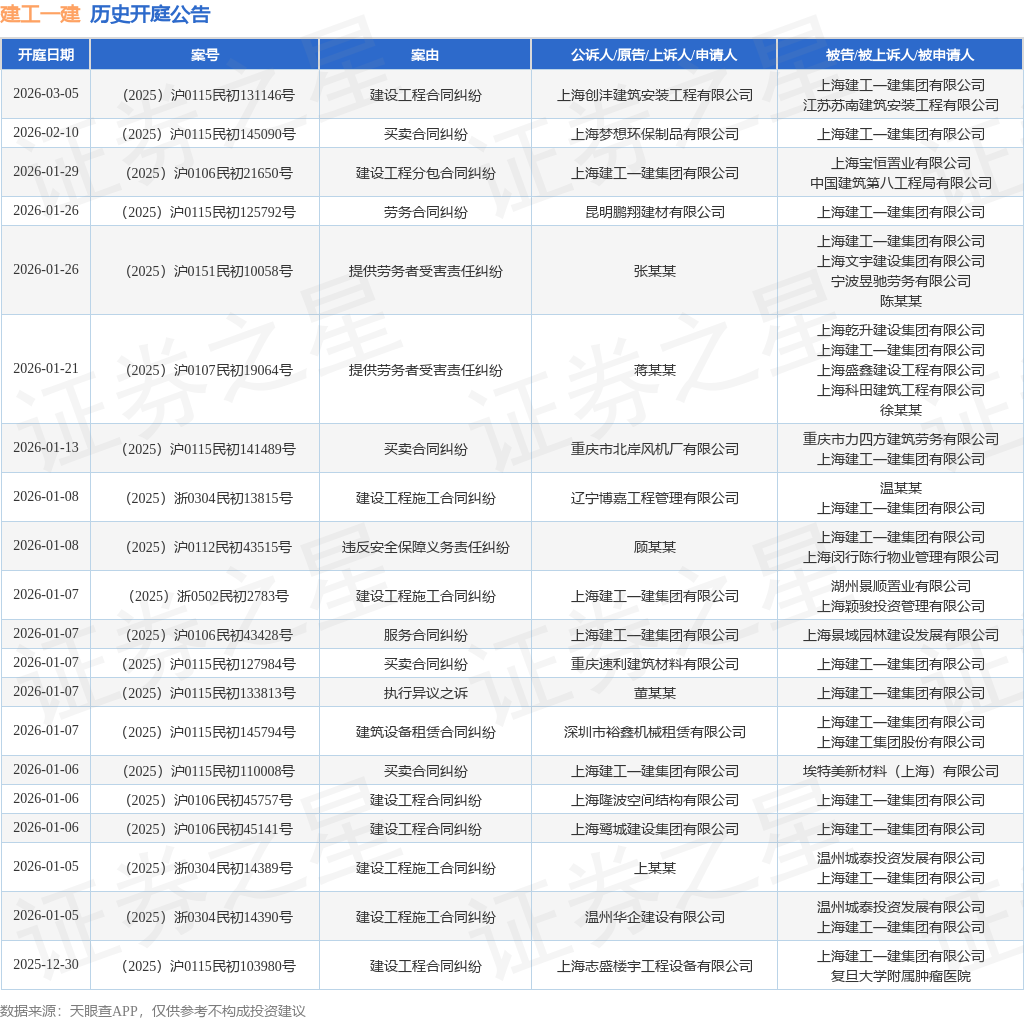1024x1020 pixels.
Task: Click plaintiff 顾某某
Action: (654, 548)
